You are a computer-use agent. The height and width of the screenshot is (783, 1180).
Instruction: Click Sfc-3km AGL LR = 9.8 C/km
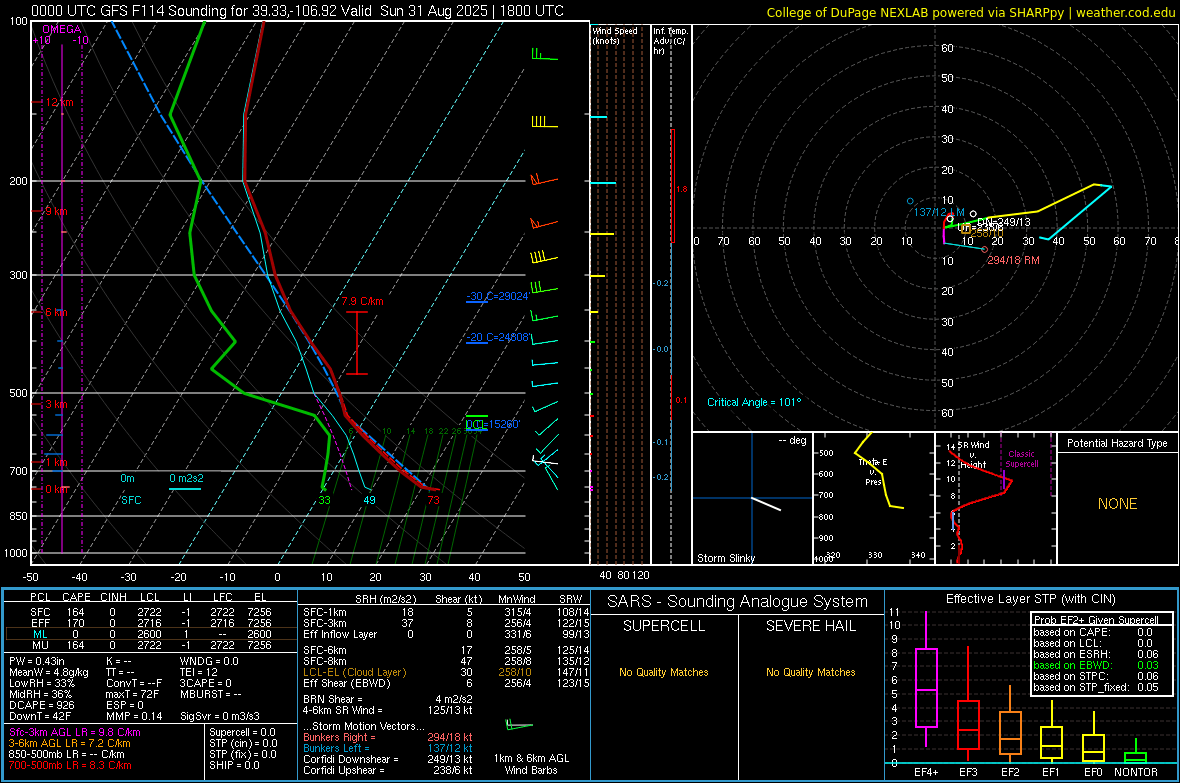[75, 732]
